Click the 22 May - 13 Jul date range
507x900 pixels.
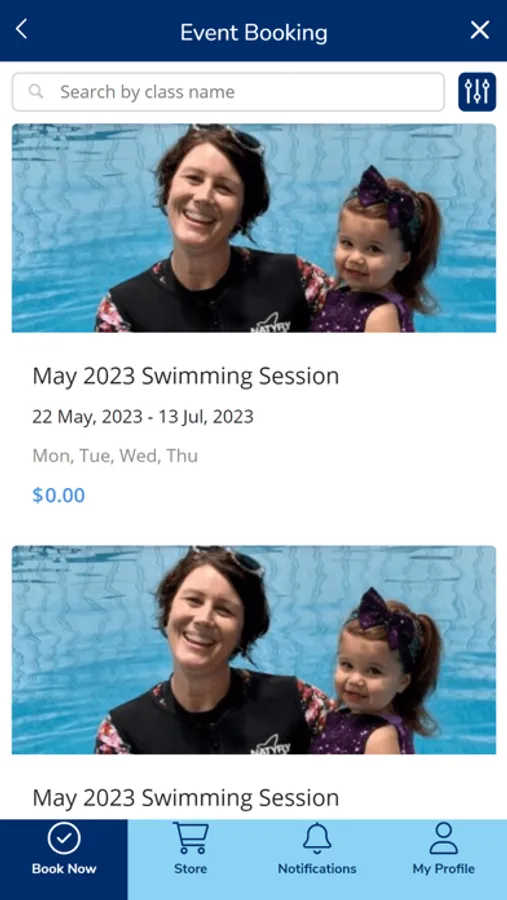142,417
